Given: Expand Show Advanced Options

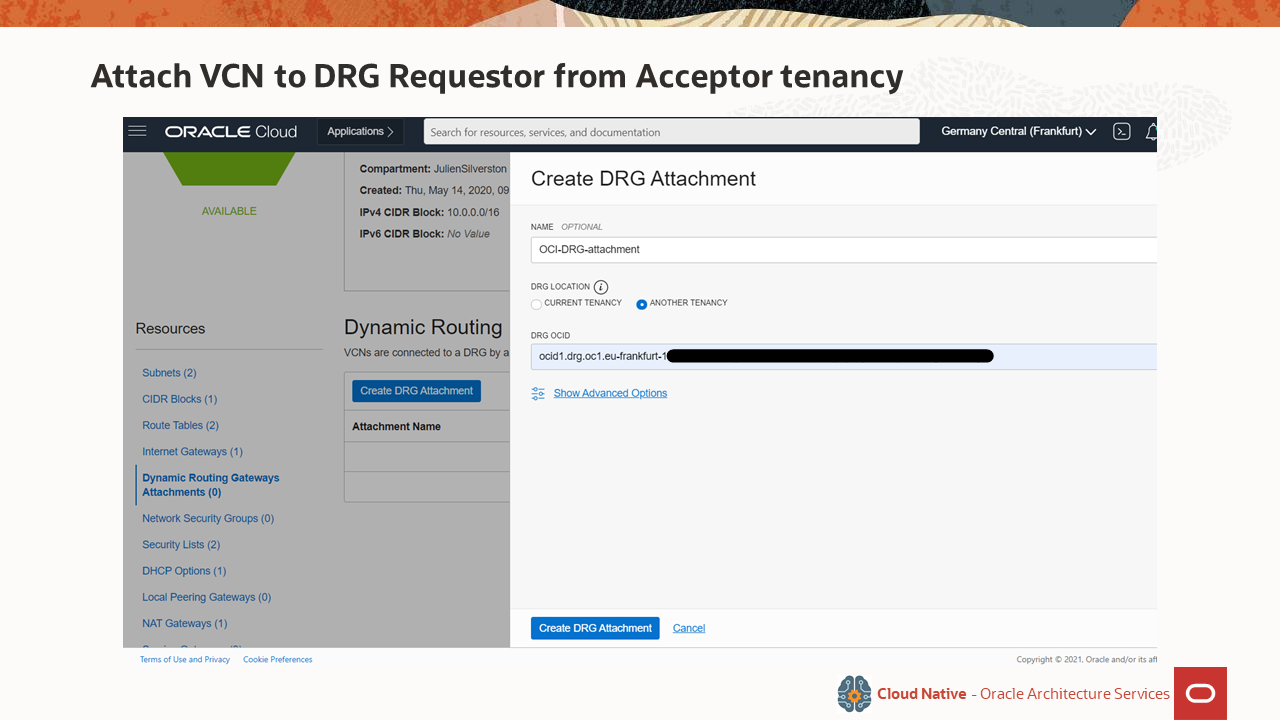Looking at the screenshot, I should click(610, 393).
